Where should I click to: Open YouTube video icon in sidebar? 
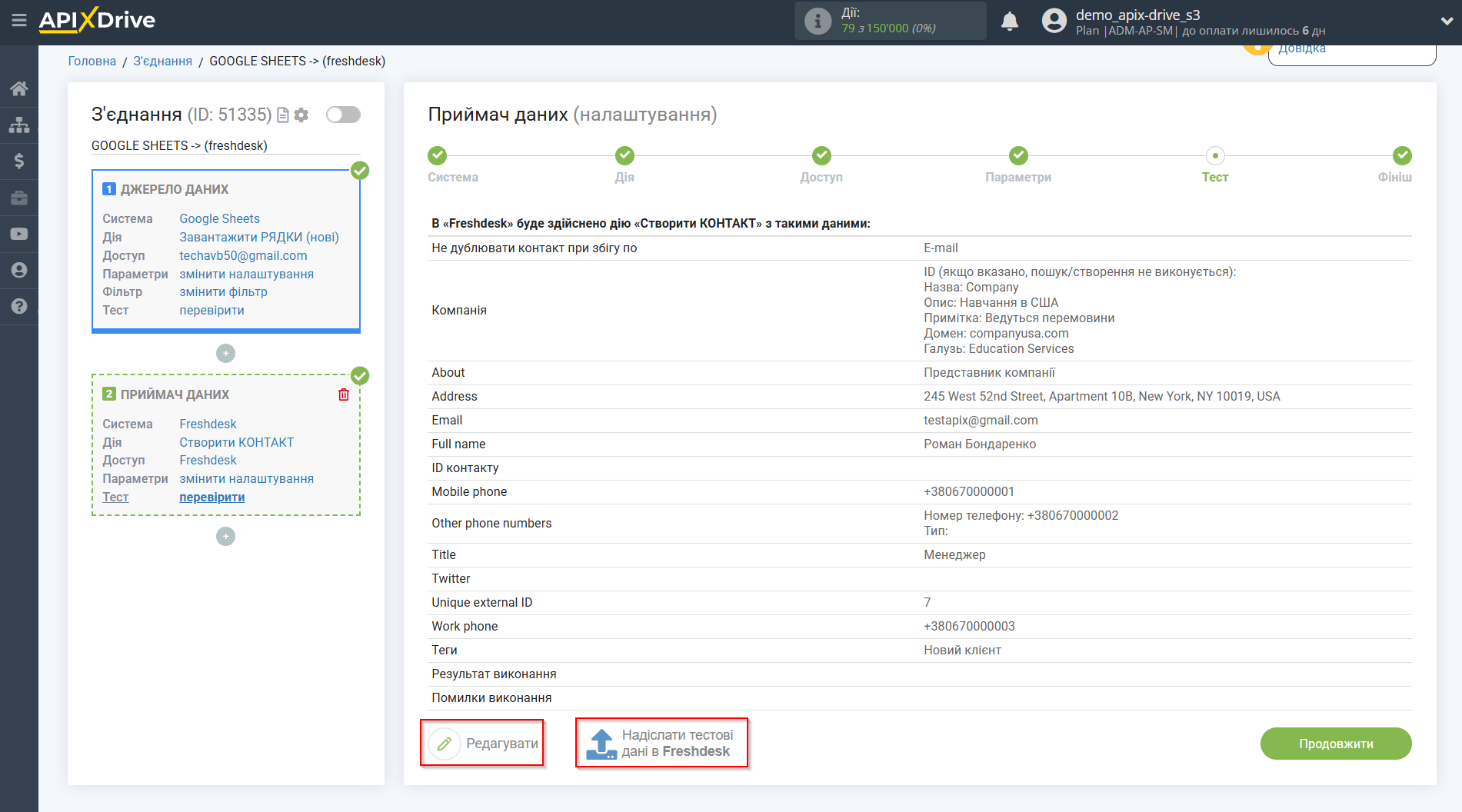click(19, 234)
